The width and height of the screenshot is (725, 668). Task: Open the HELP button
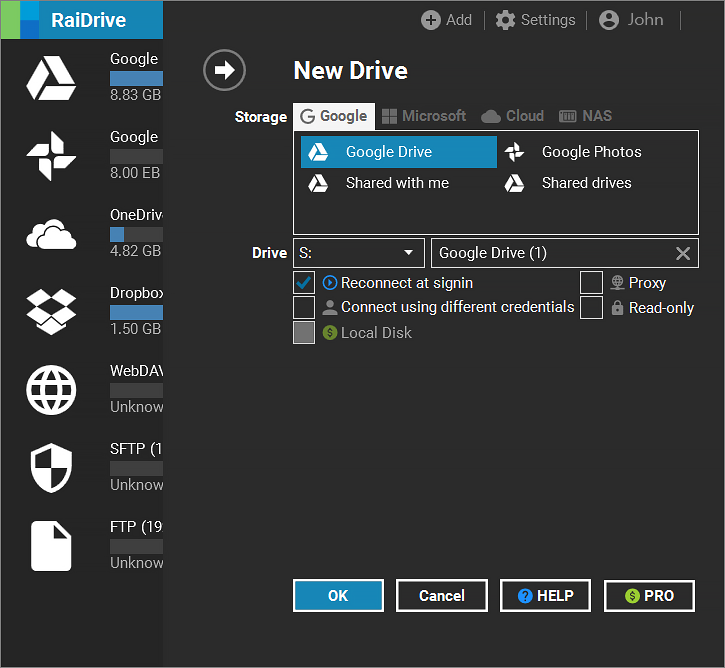click(546, 595)
